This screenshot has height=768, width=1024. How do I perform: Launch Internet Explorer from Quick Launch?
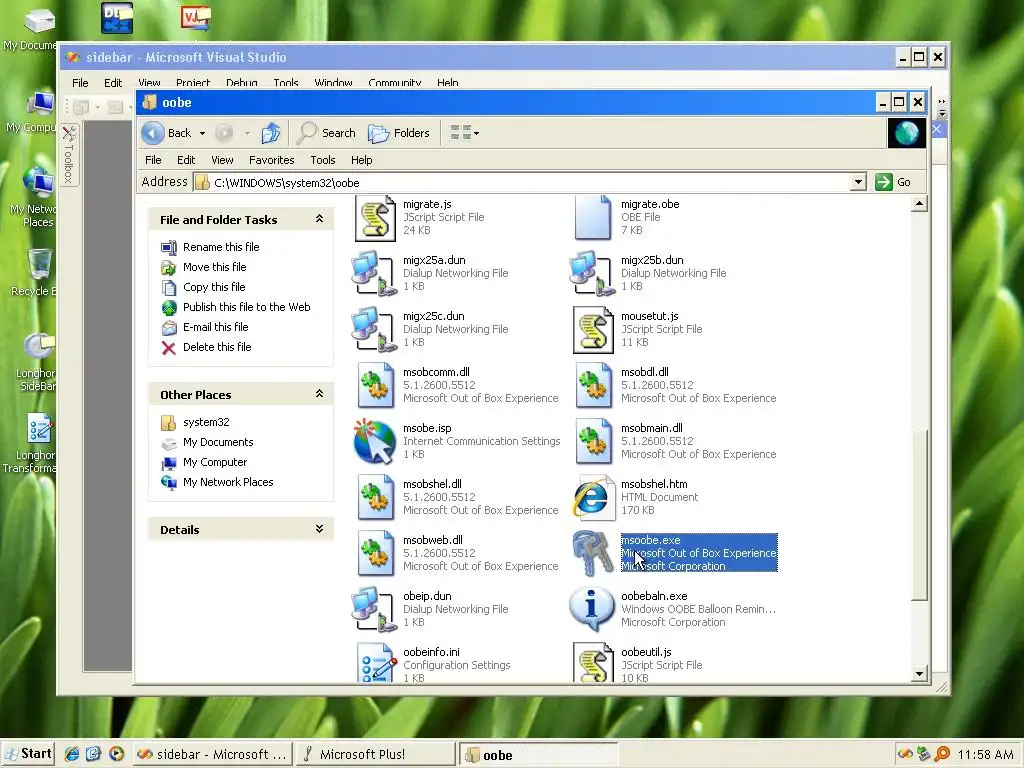click(71, 754)
